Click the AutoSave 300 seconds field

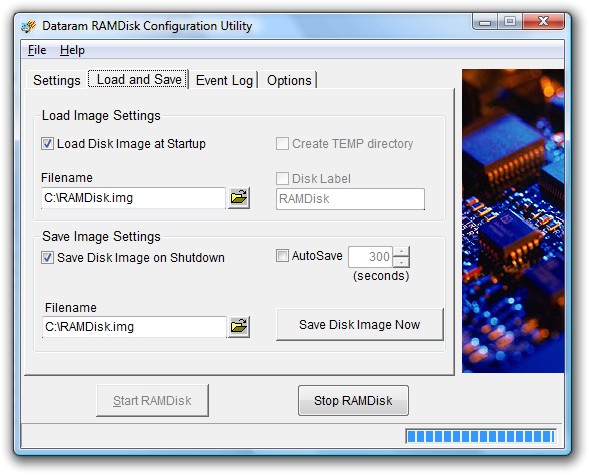coord(370,257)
